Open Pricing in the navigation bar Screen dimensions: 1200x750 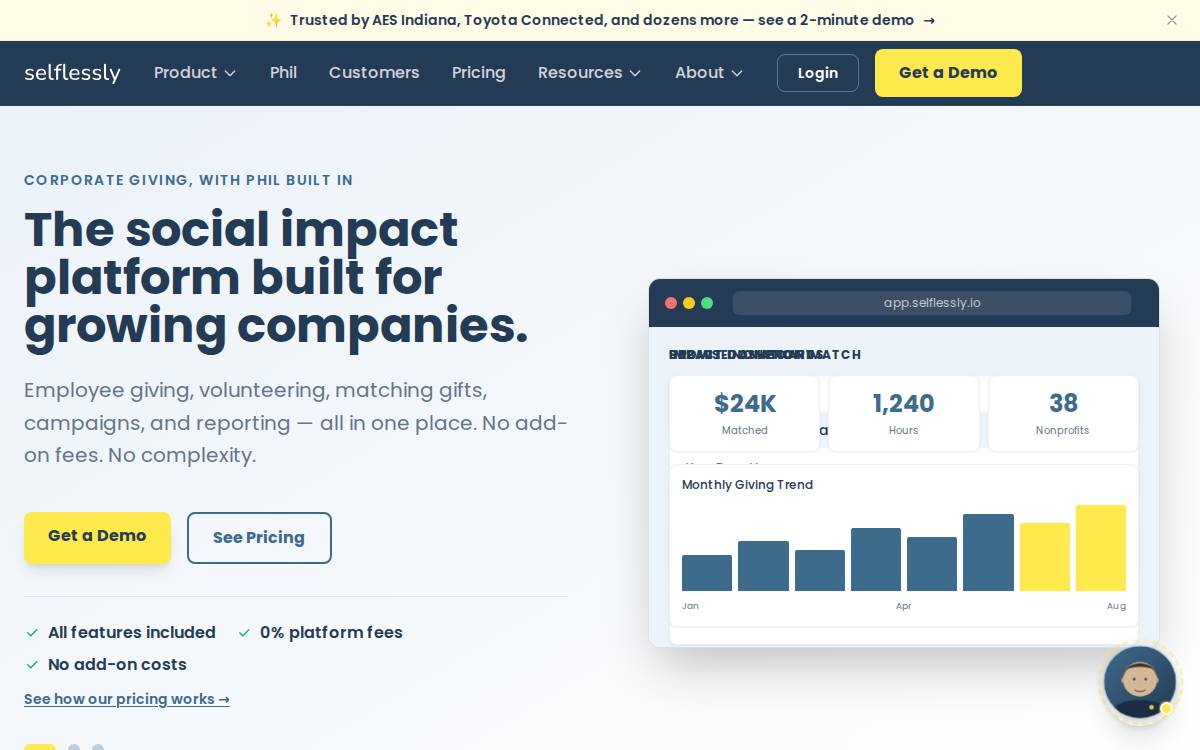(478, 73)
